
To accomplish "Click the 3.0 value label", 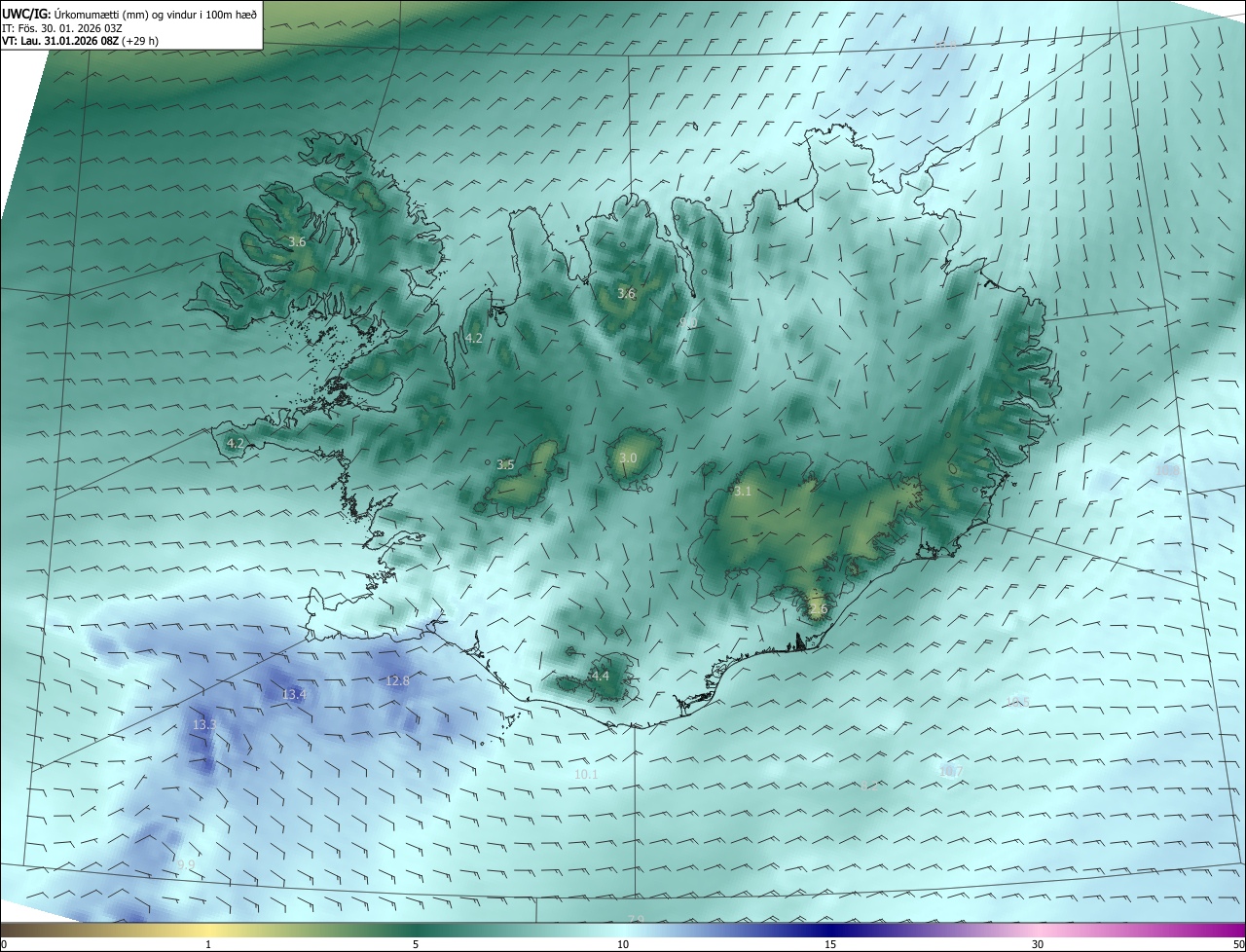I will click(628, 458).
